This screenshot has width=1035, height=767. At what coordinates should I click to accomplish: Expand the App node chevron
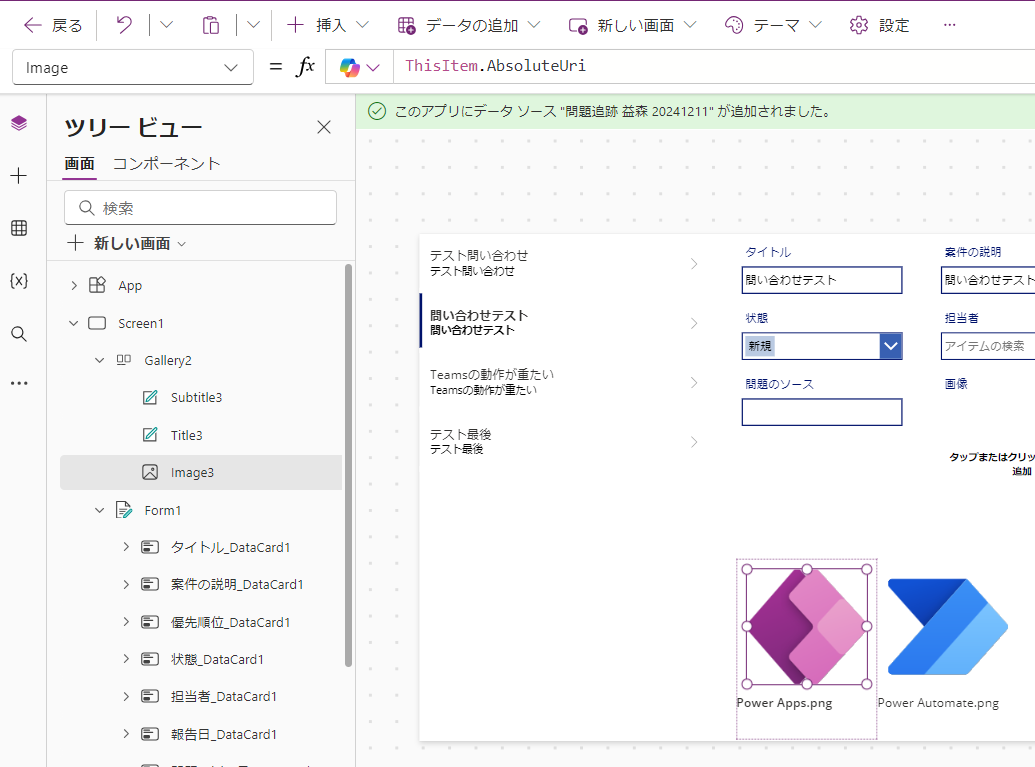tap(74, 286)
